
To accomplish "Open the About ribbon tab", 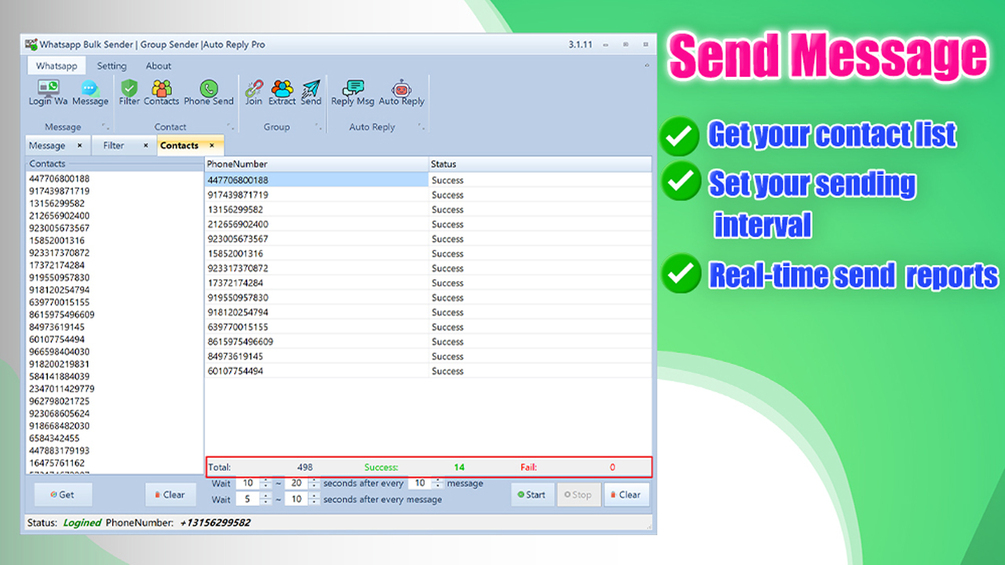I will pos(158,65).
